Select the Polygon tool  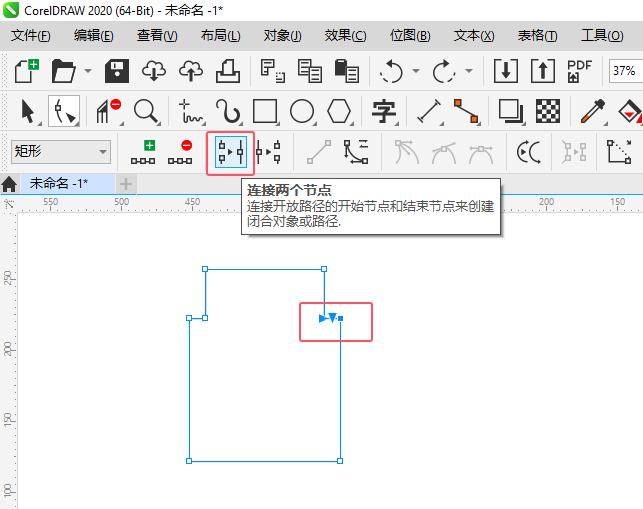coord(339,111)
